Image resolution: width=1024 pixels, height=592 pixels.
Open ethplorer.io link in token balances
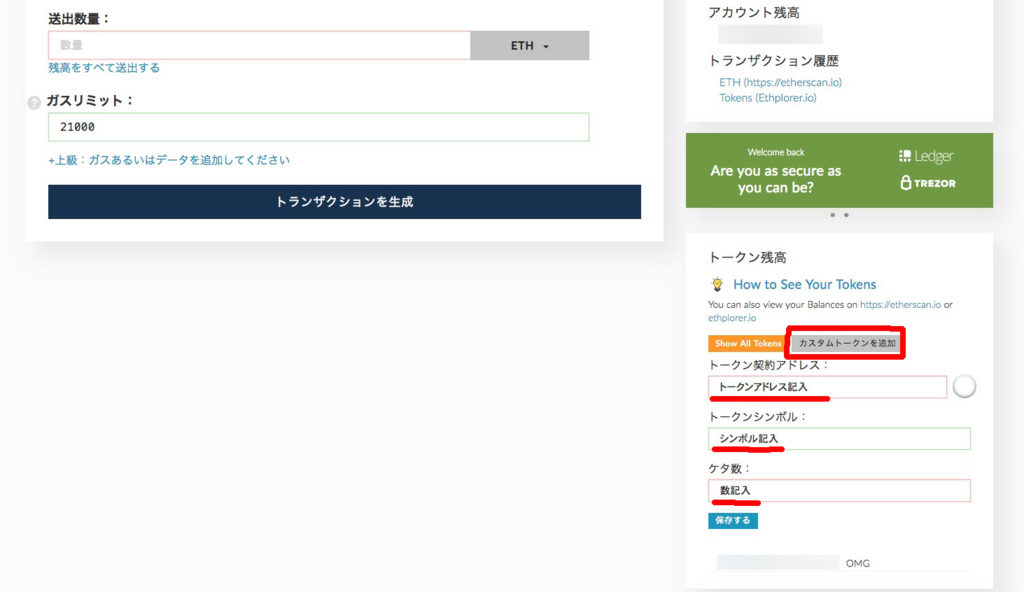(732, 318)
